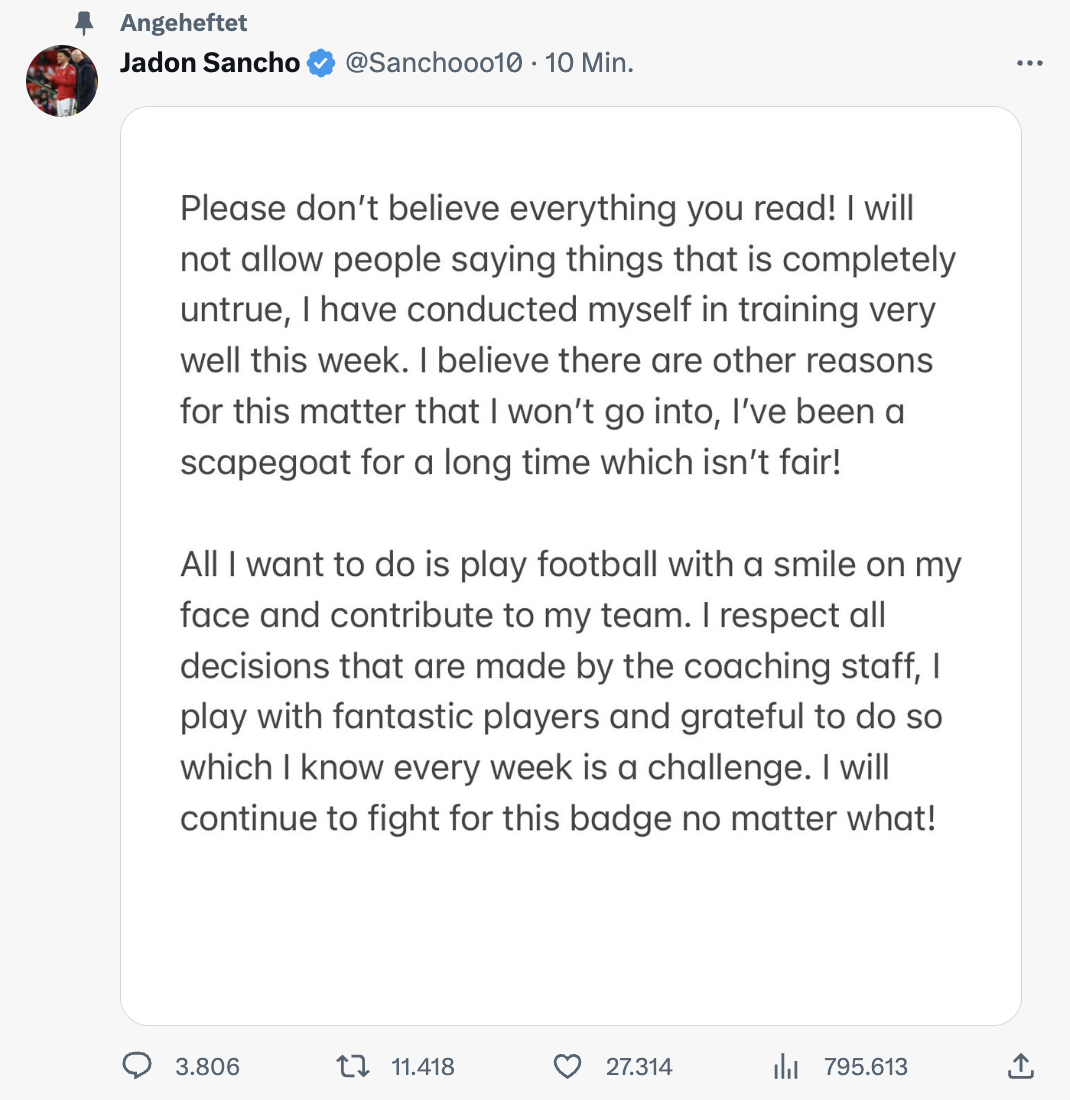Open the three-dot more options menu
This screenshot has height=1100, width=1070.
click(x=1028, y=63)
